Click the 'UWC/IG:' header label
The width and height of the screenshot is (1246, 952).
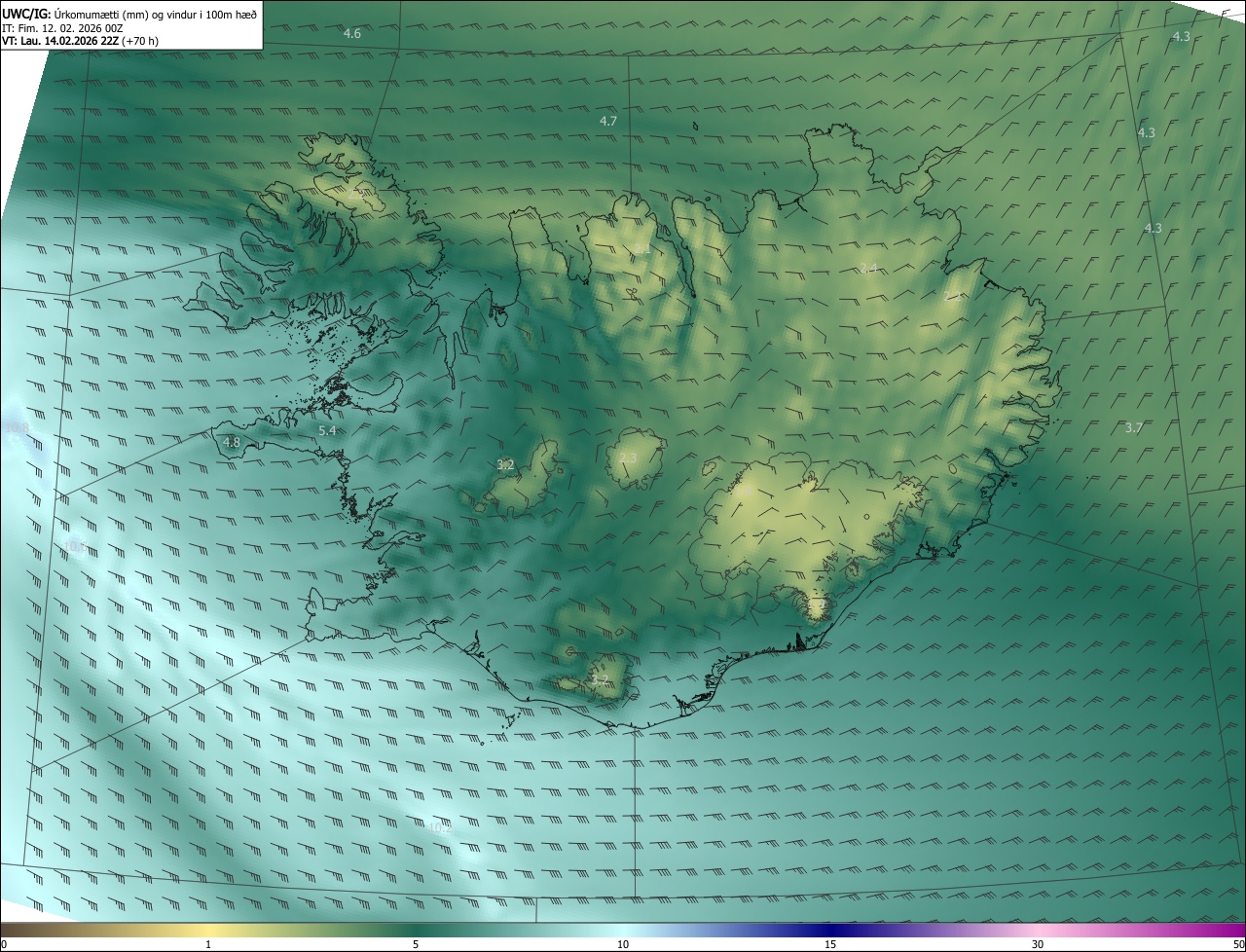(x=26, y=14)
